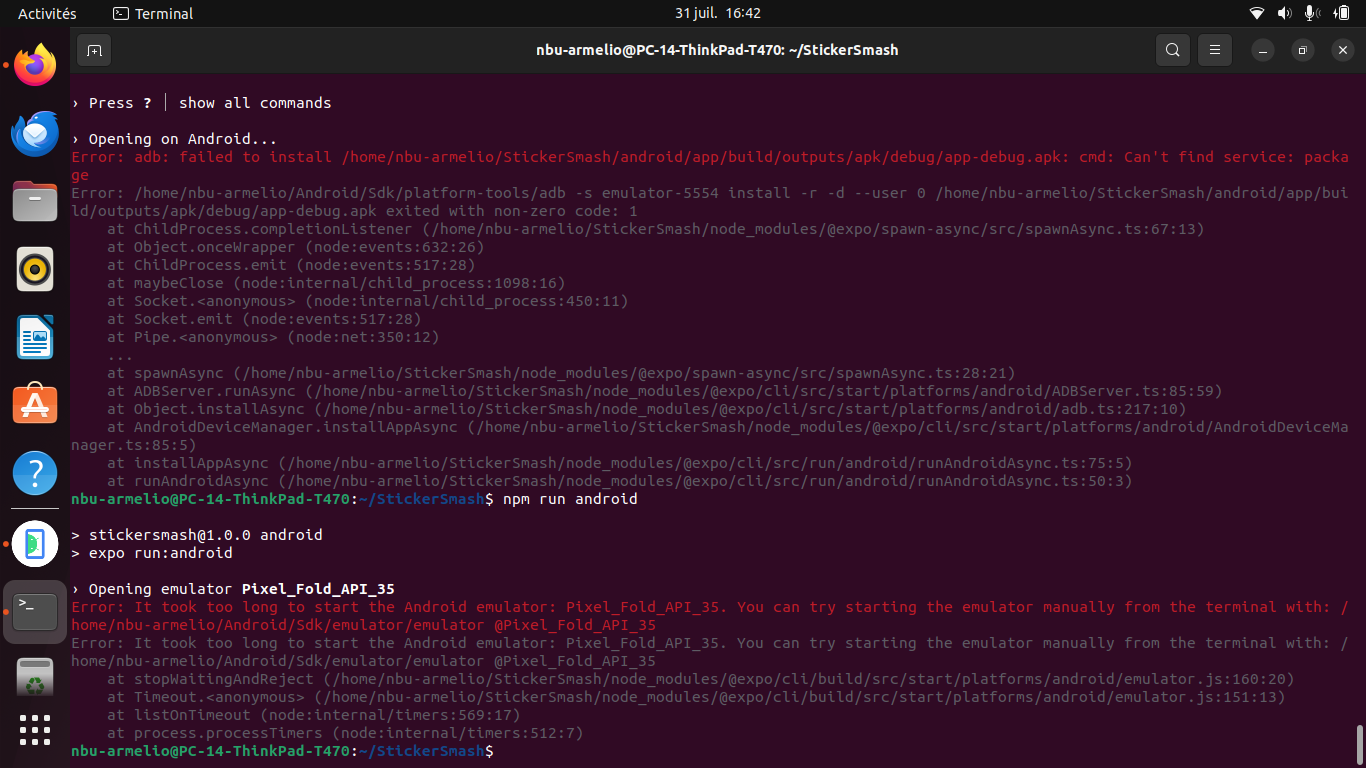Open the Files manager in dock
Image resolution: width=1366 pixels, height=768 pixels.
35,202
